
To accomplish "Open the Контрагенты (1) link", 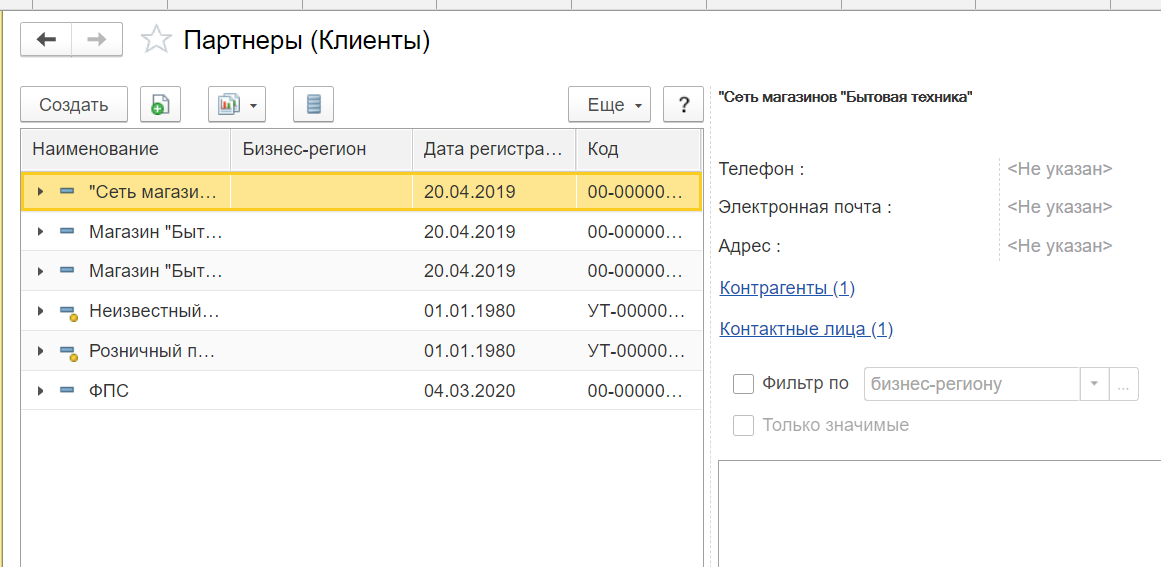I will pyautogui.click(x=787, y=289).
